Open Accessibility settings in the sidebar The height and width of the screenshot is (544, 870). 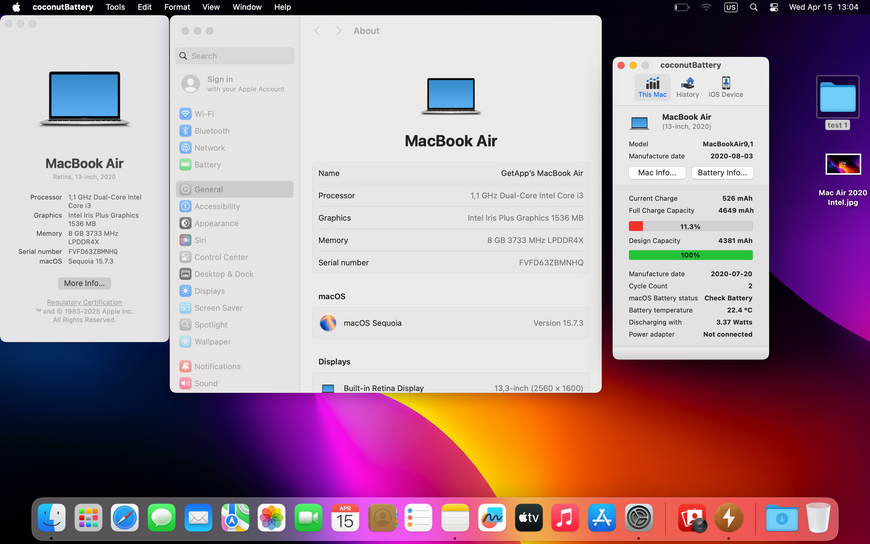pos(235,206)
